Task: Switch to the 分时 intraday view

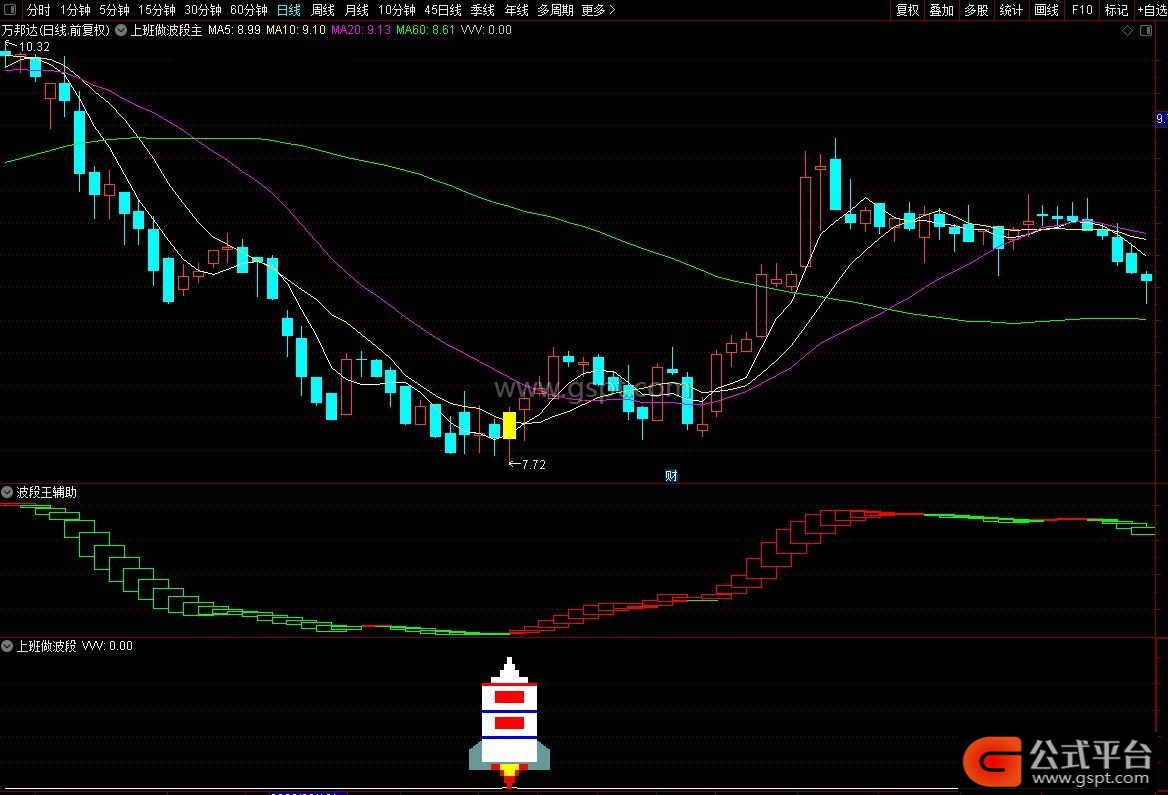Action: pyautogui.click(x=38, y=10)
